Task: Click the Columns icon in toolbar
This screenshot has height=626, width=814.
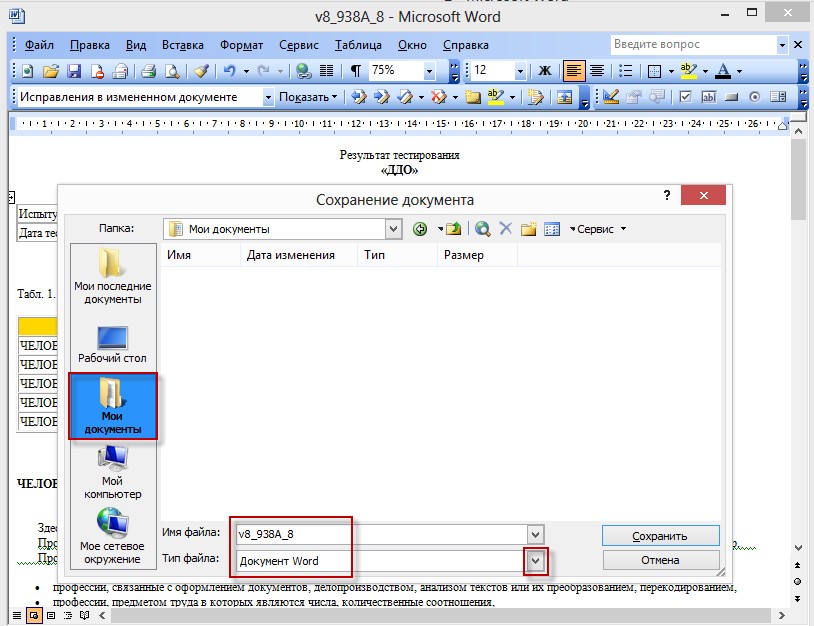Action: click(x=327, y=71)
